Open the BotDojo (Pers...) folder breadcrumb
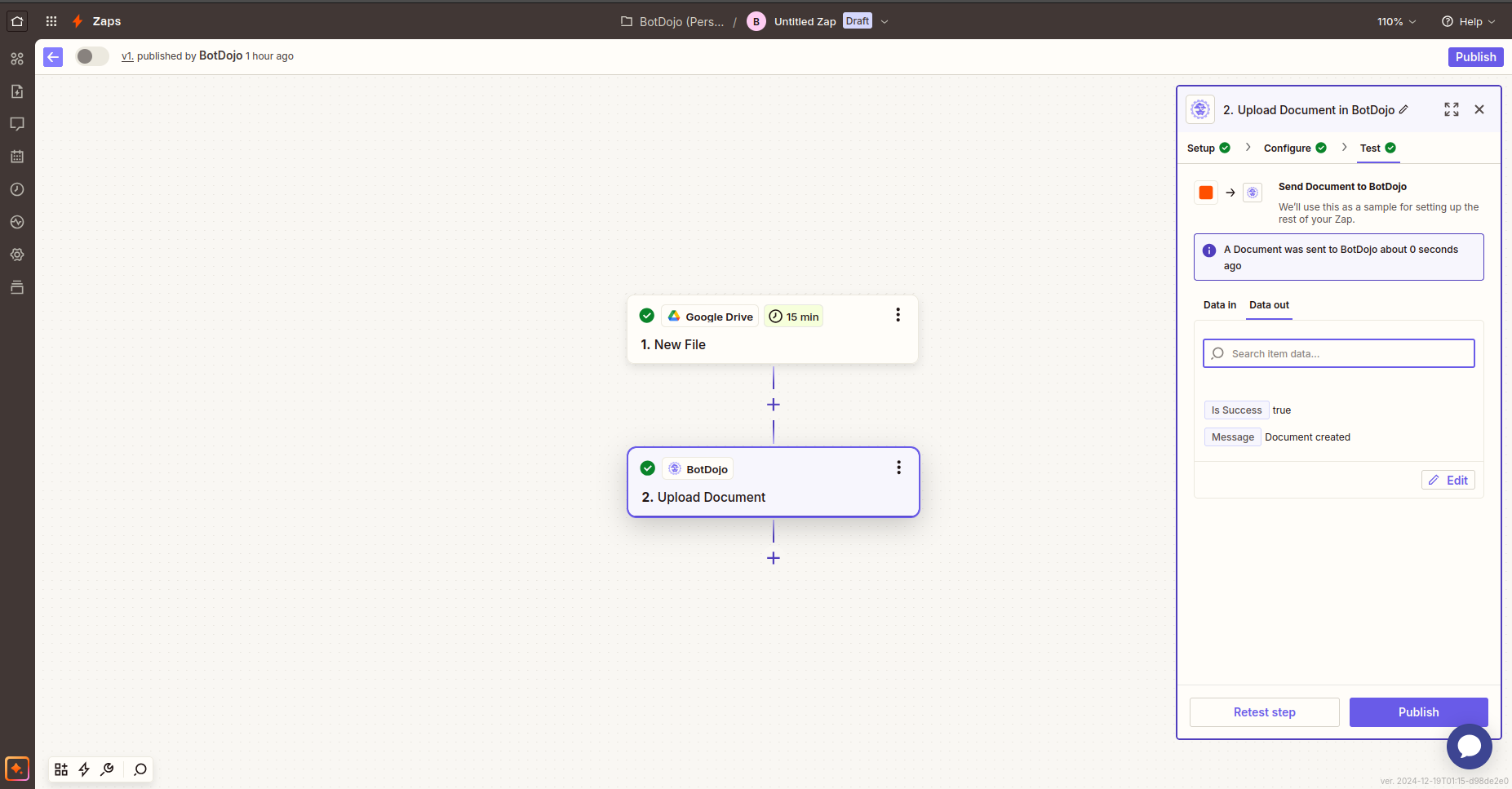Image resolution: width=1512 pixels, height=789 pixels. pyautogui.click(x=672, y=21)
